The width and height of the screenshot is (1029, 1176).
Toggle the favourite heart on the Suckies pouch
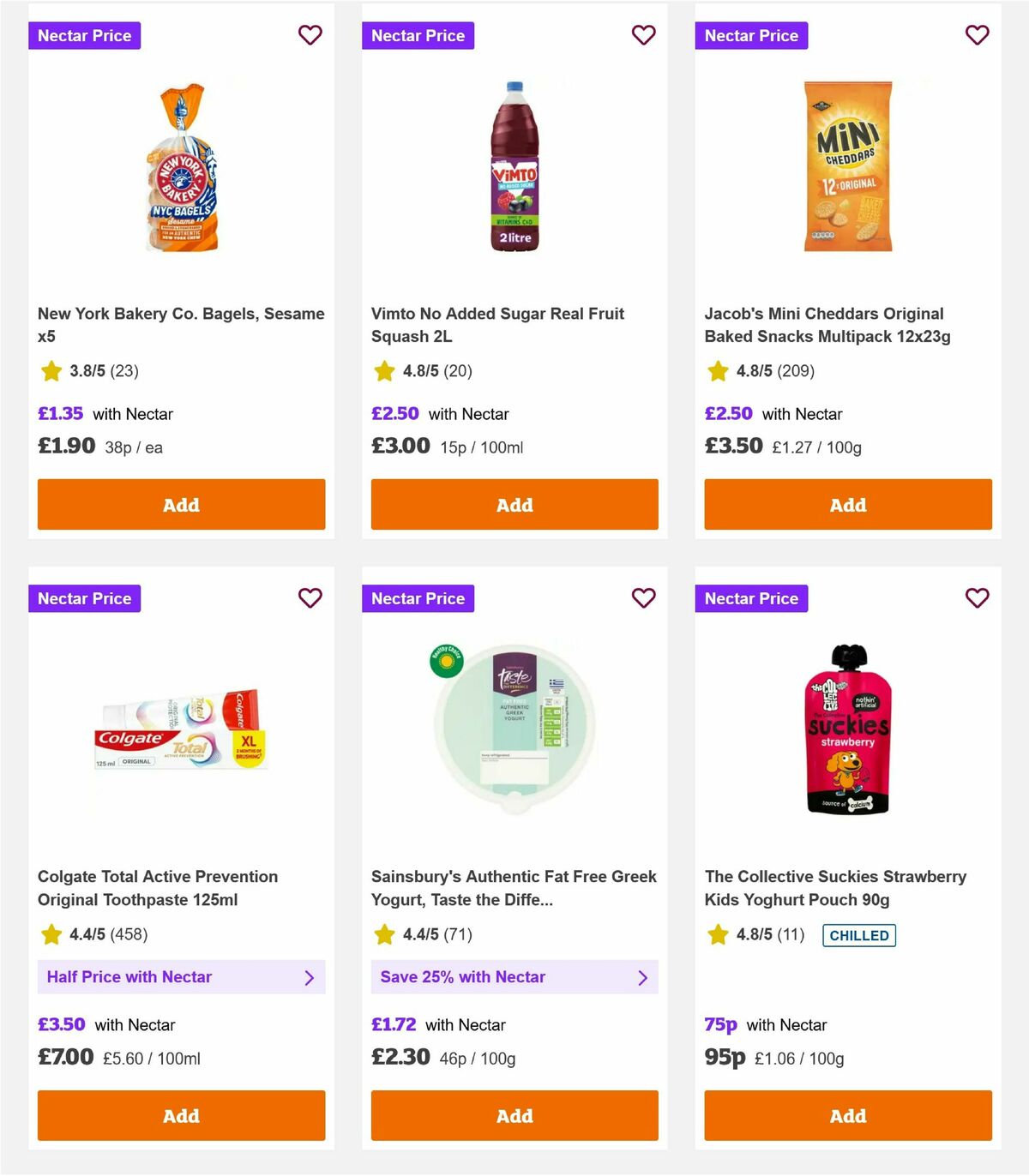(x=977, y=598)
